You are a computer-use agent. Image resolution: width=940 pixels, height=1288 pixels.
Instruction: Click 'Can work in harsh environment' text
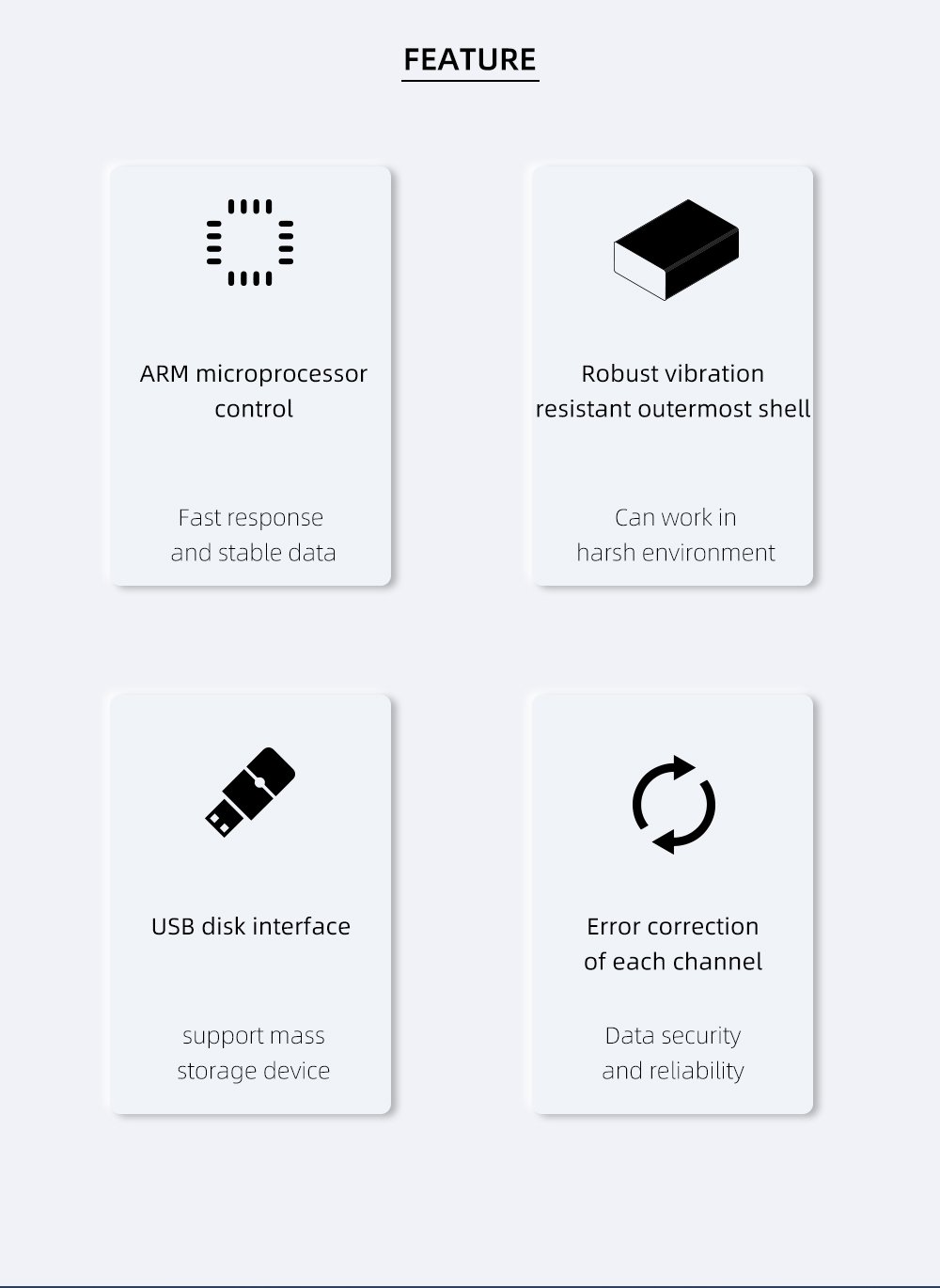click(676, 535)
